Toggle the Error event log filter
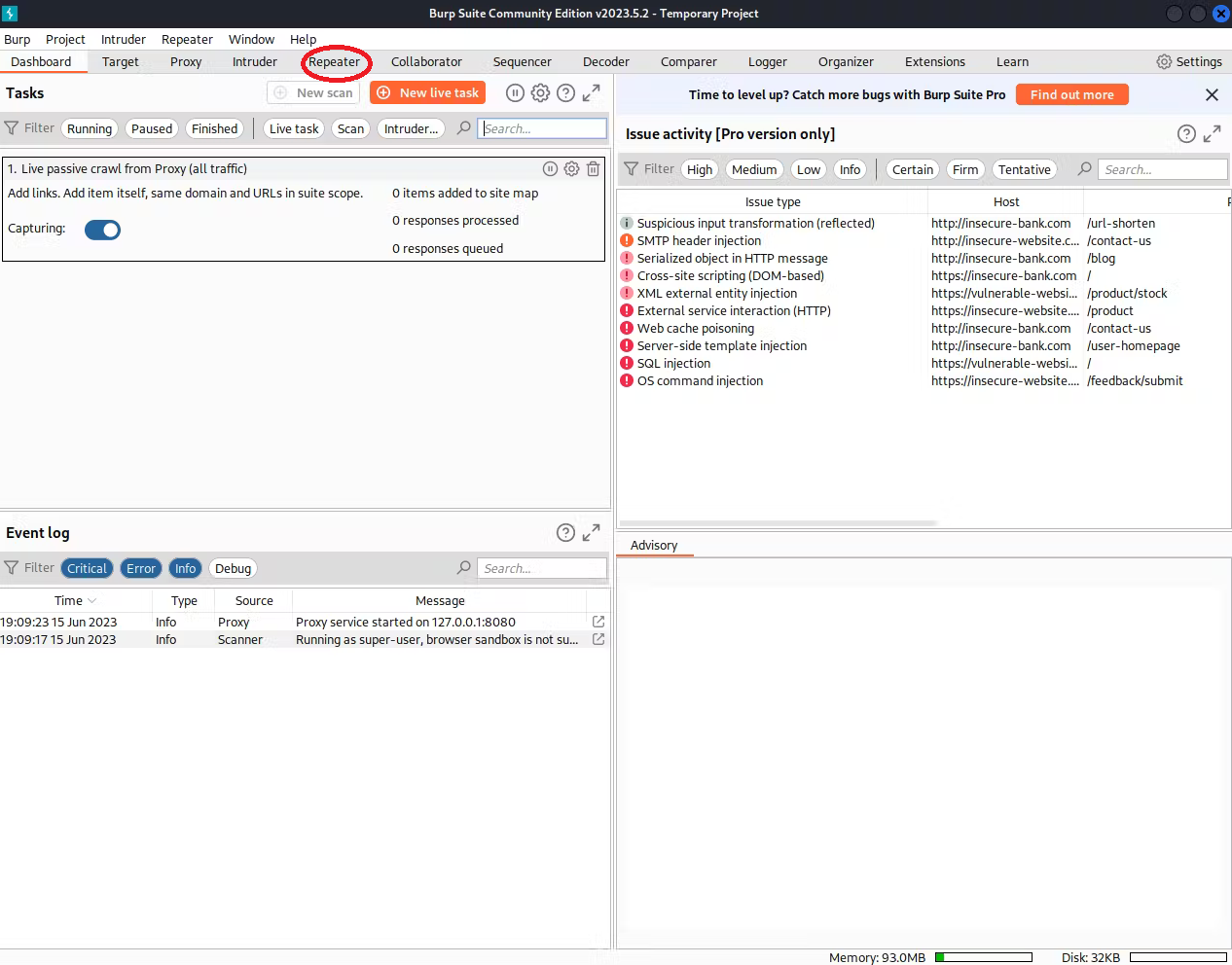The image size is (1232, 965). [x=141, y=568]
